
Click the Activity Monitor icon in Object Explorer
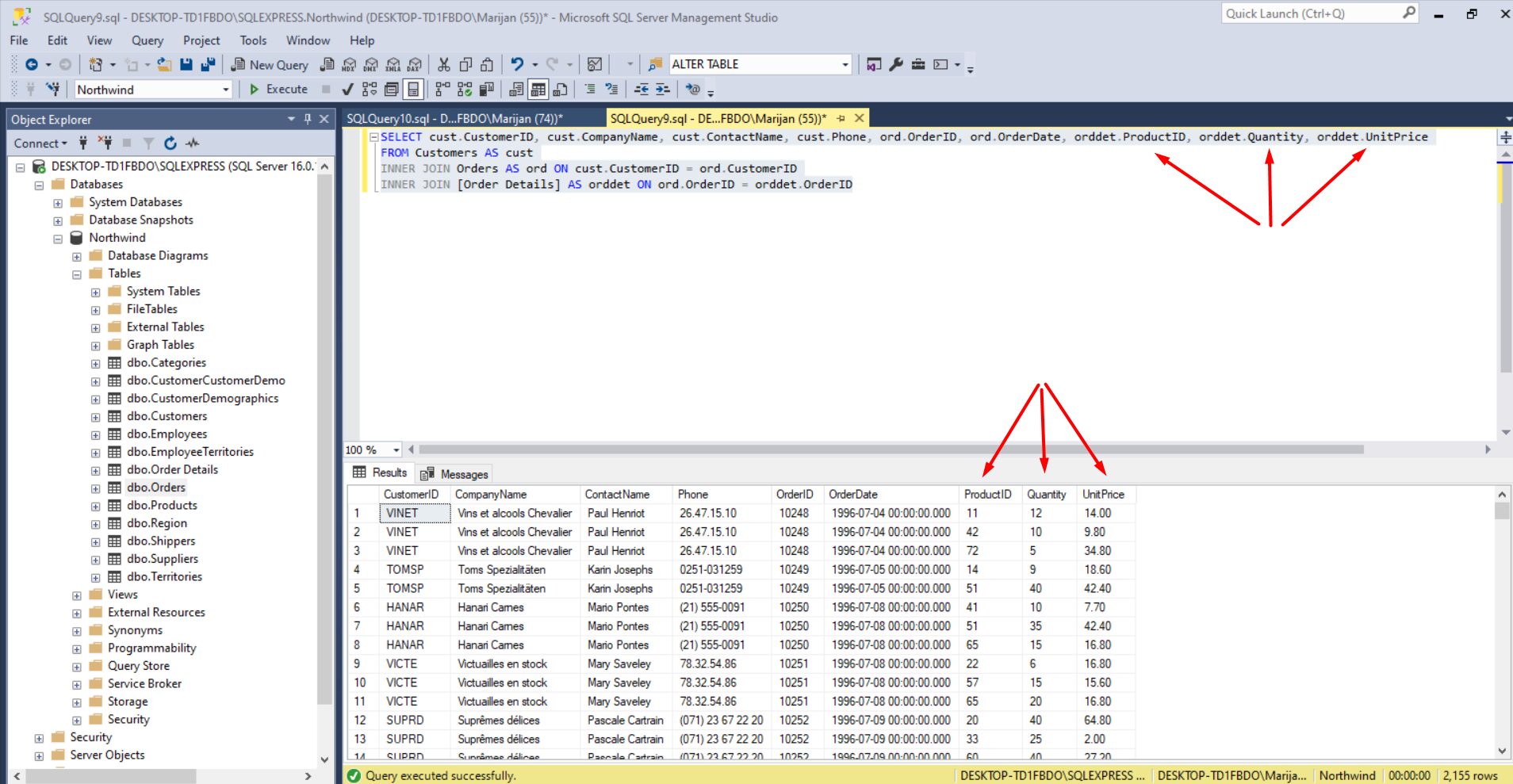[193, 143]
